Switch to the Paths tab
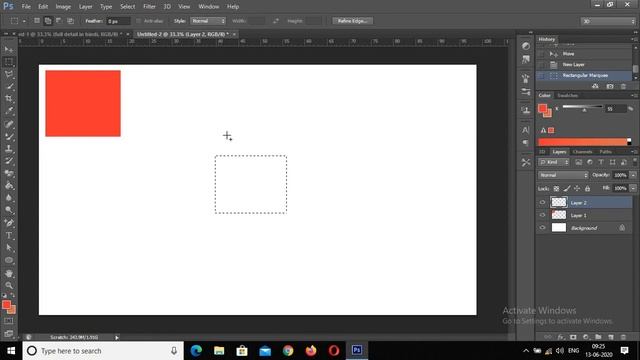The height and width of the screenshot is (360, 640). pyautogui.click(x=605, y=152)
